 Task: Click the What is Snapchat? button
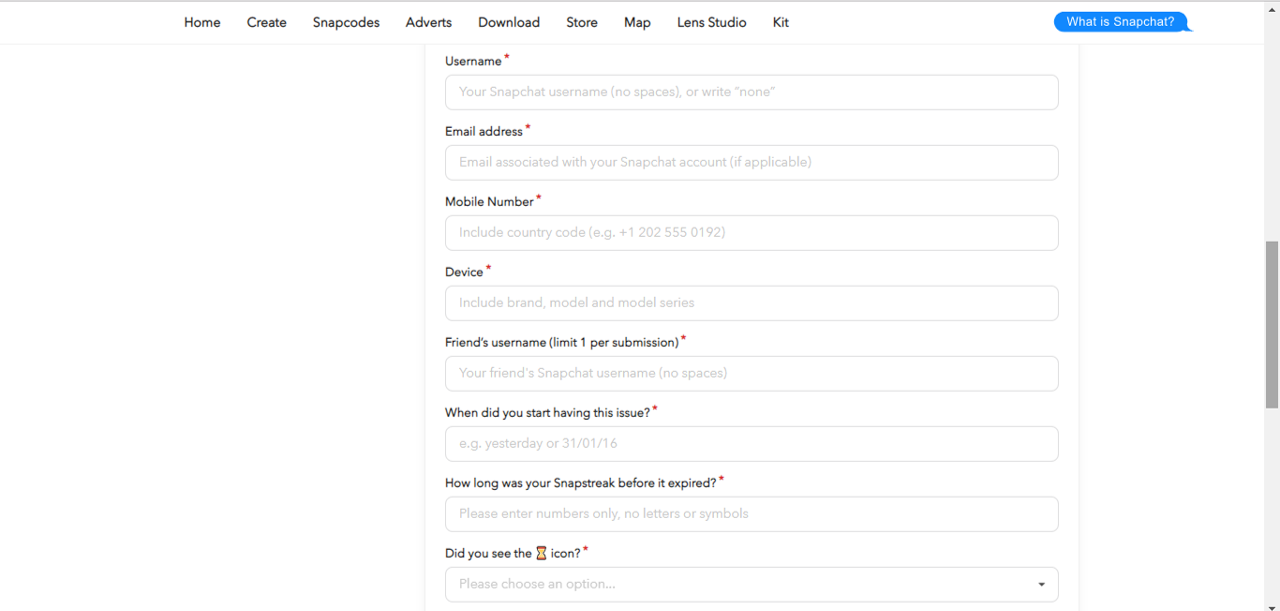(1121, 21)
